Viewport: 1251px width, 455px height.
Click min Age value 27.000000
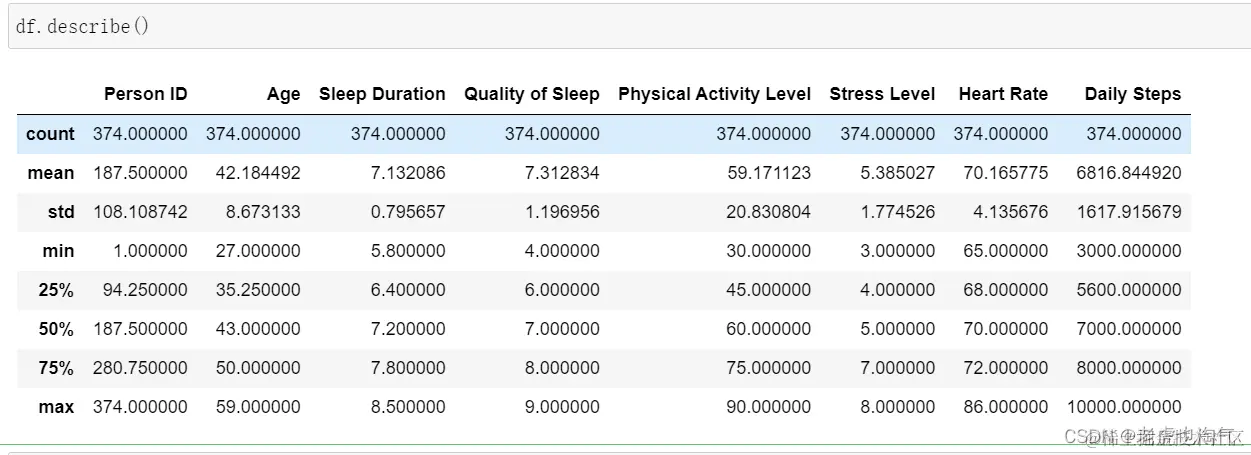pyautogui.click(x=258, y=251)
